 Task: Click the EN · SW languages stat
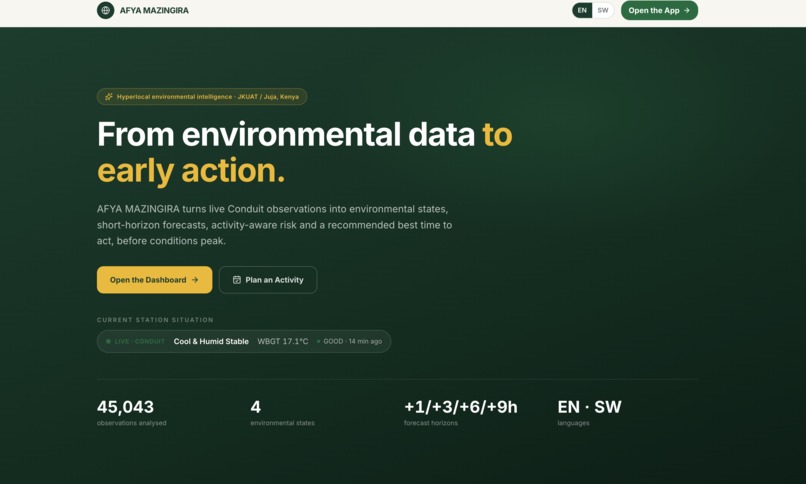[x=589, y=413]
